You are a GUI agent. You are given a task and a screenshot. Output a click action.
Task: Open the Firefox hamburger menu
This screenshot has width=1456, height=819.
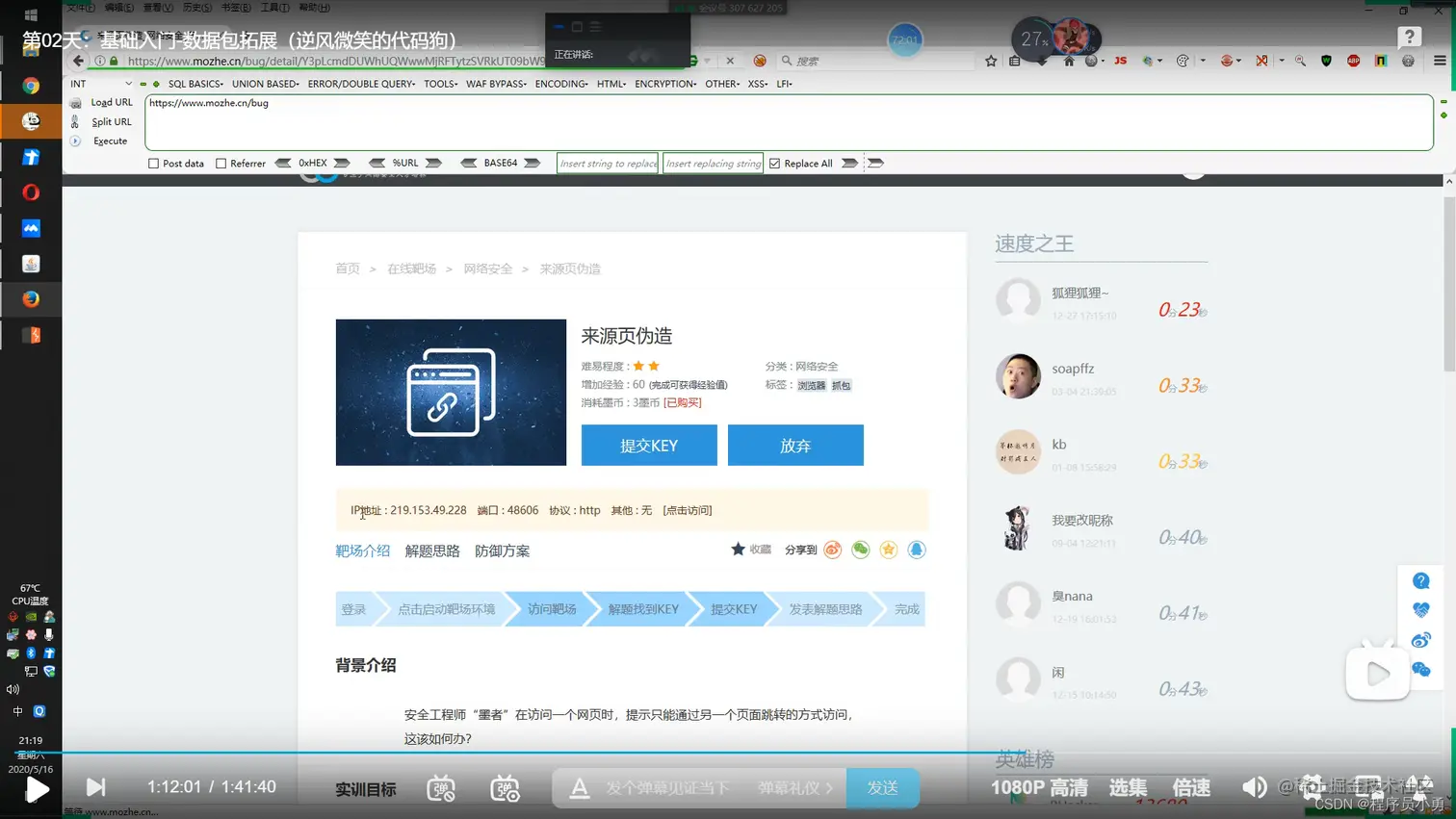(x=1440, y=61)
